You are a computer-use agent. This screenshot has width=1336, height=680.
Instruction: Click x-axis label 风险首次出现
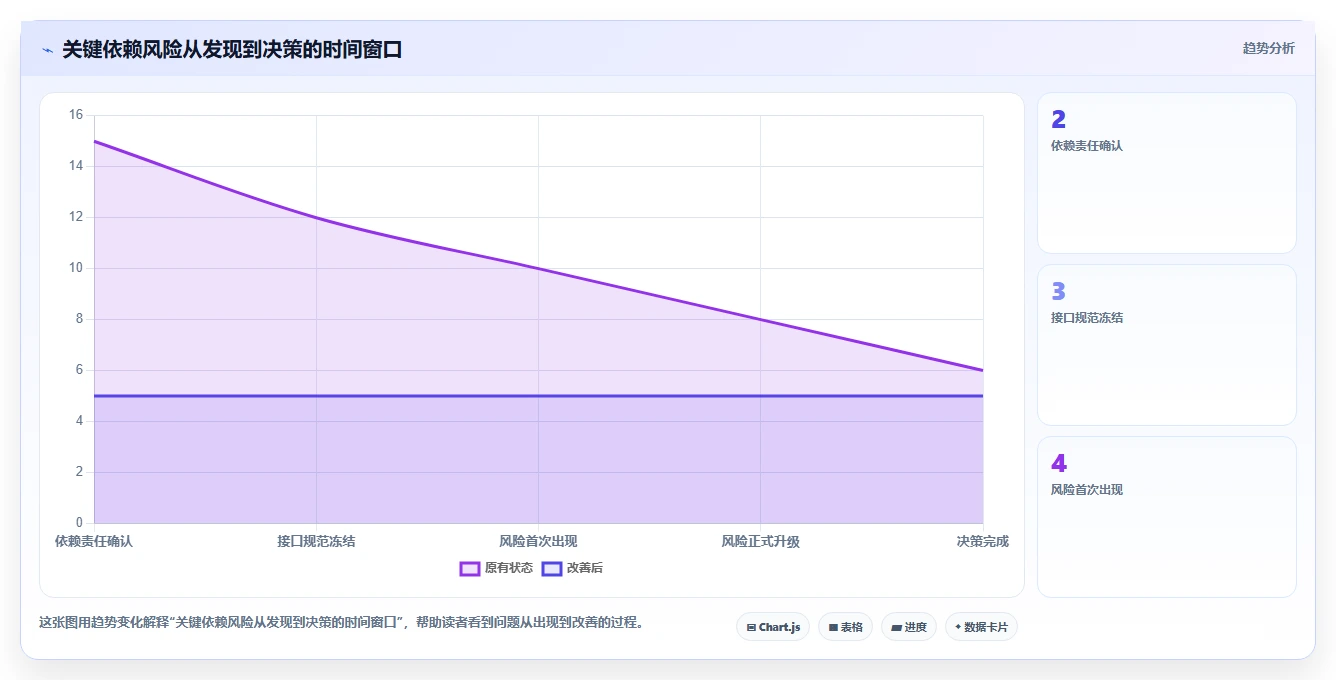click(538, 541)
